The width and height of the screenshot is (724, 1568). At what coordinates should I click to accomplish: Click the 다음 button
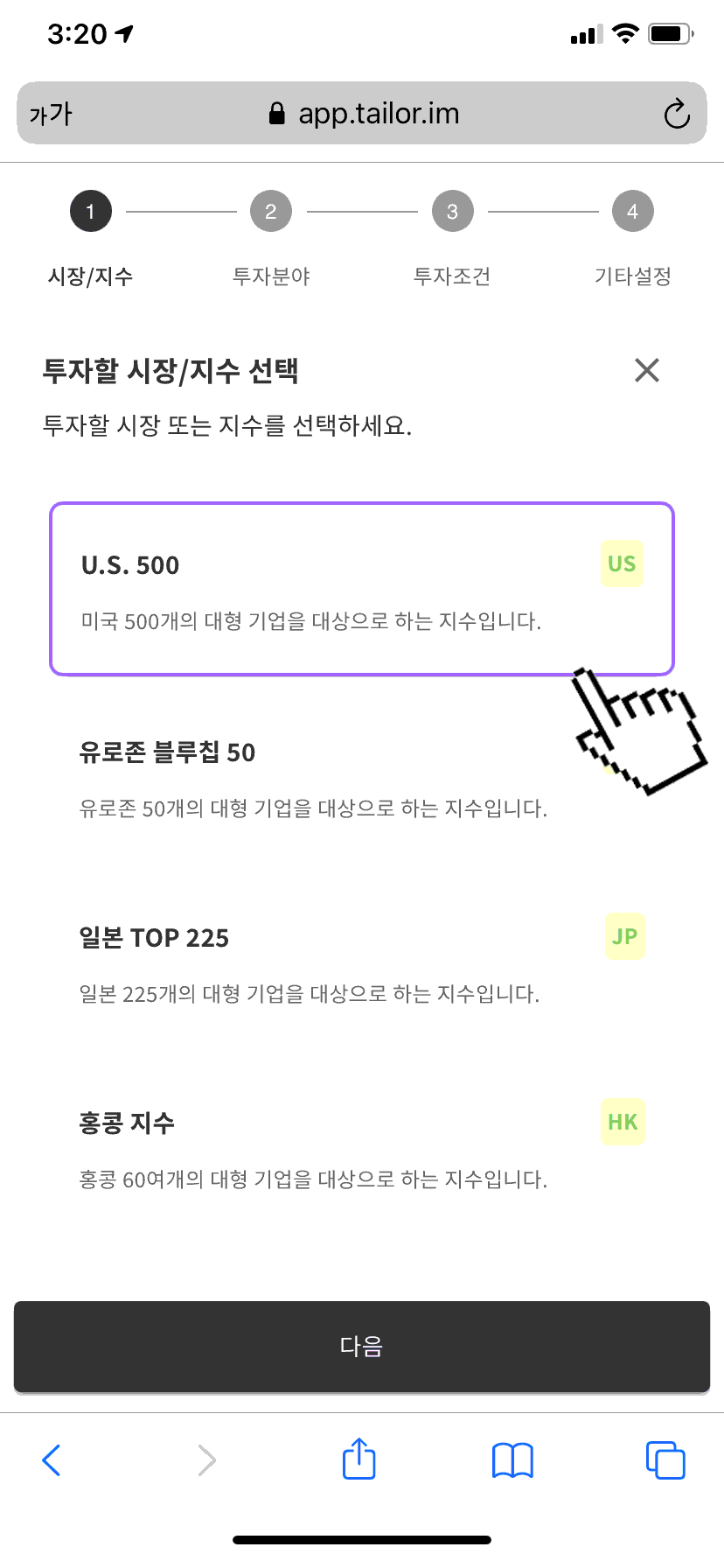(x=362, y=1346)
